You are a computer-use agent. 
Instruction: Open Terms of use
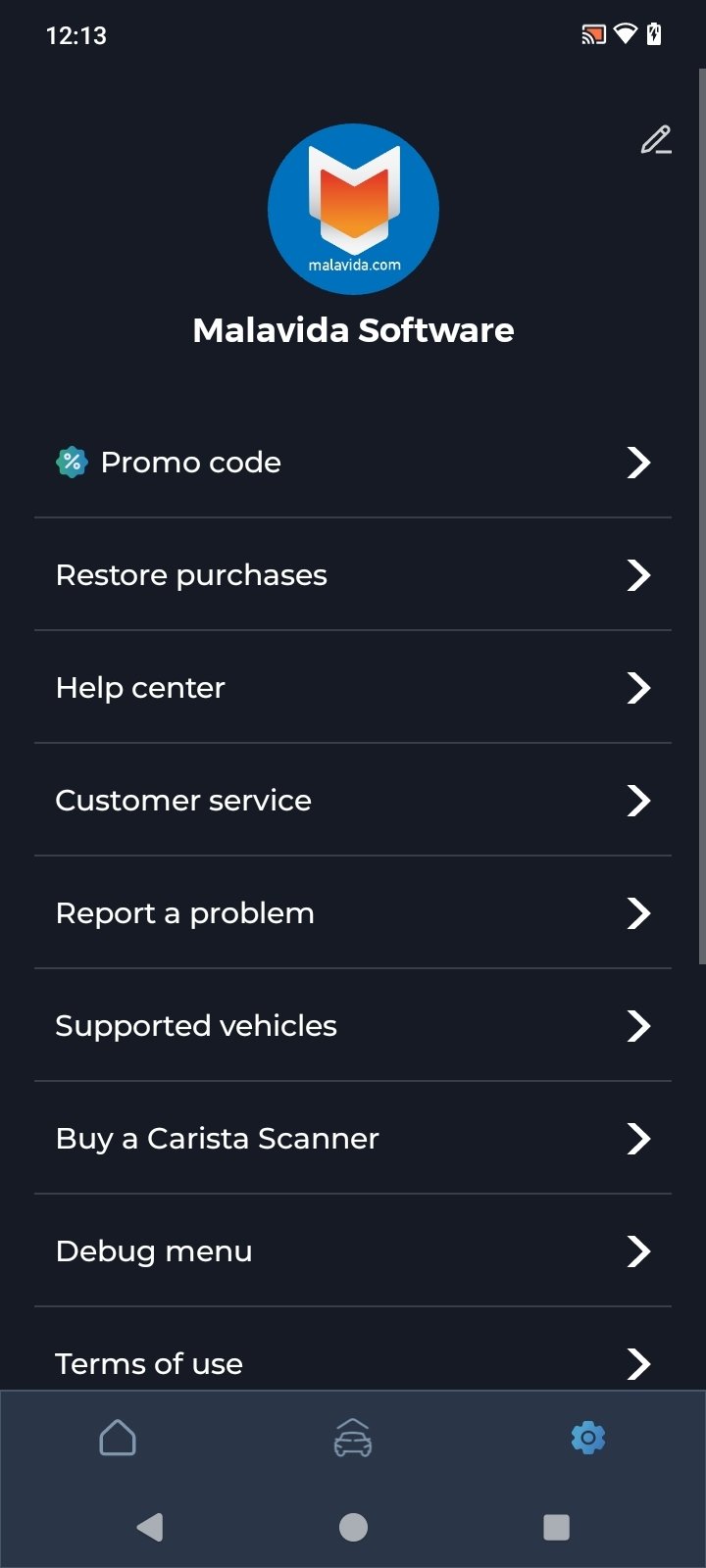pos(149,1363)
